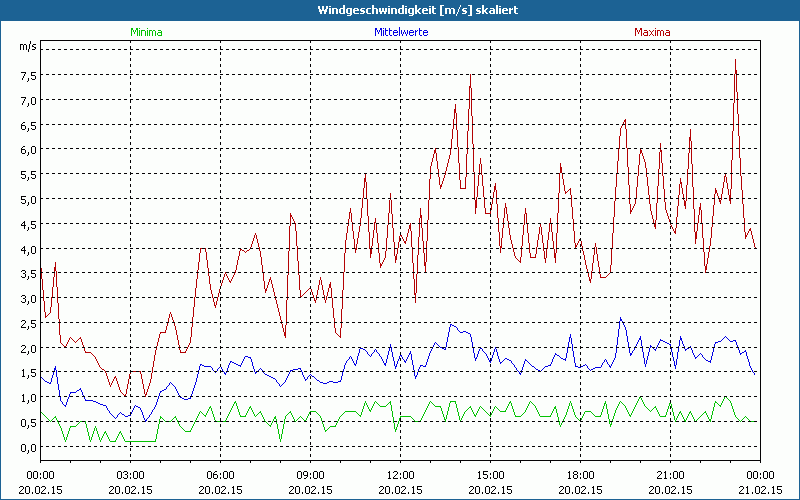
Task: Select the 0,0 y-axis tick label
Action: [27, 447]
